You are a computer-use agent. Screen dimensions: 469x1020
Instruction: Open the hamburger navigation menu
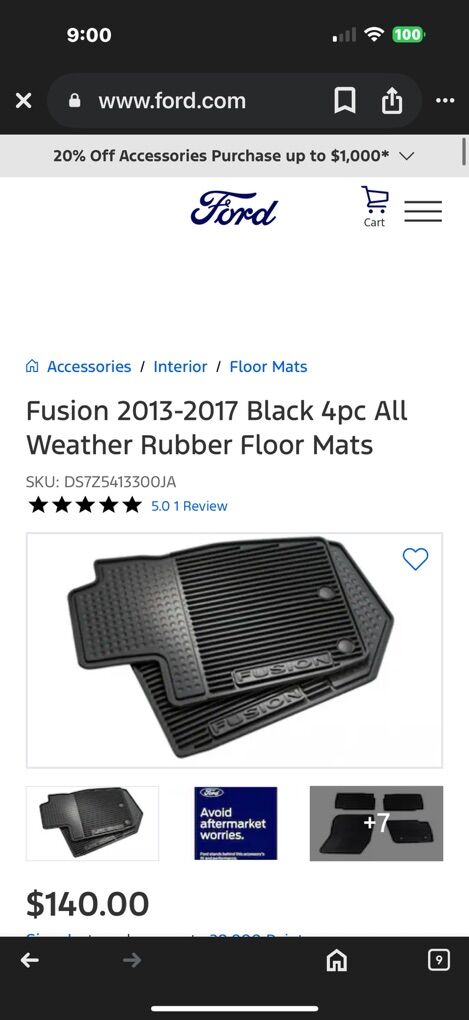click(x=423, y=211)
